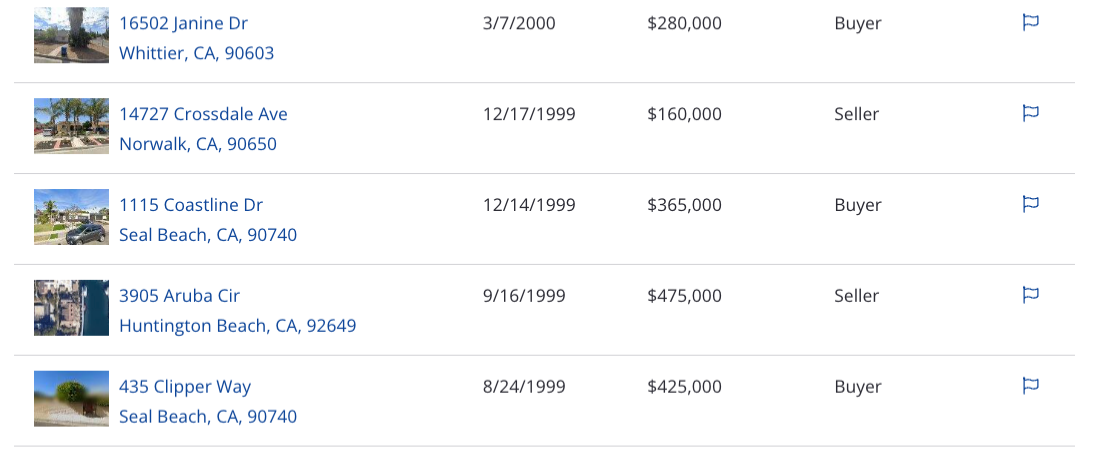Open the Clipper Way blurred thumbnail
The width and height of the screenshot is (1094, 452).
(x=71, y=398)
